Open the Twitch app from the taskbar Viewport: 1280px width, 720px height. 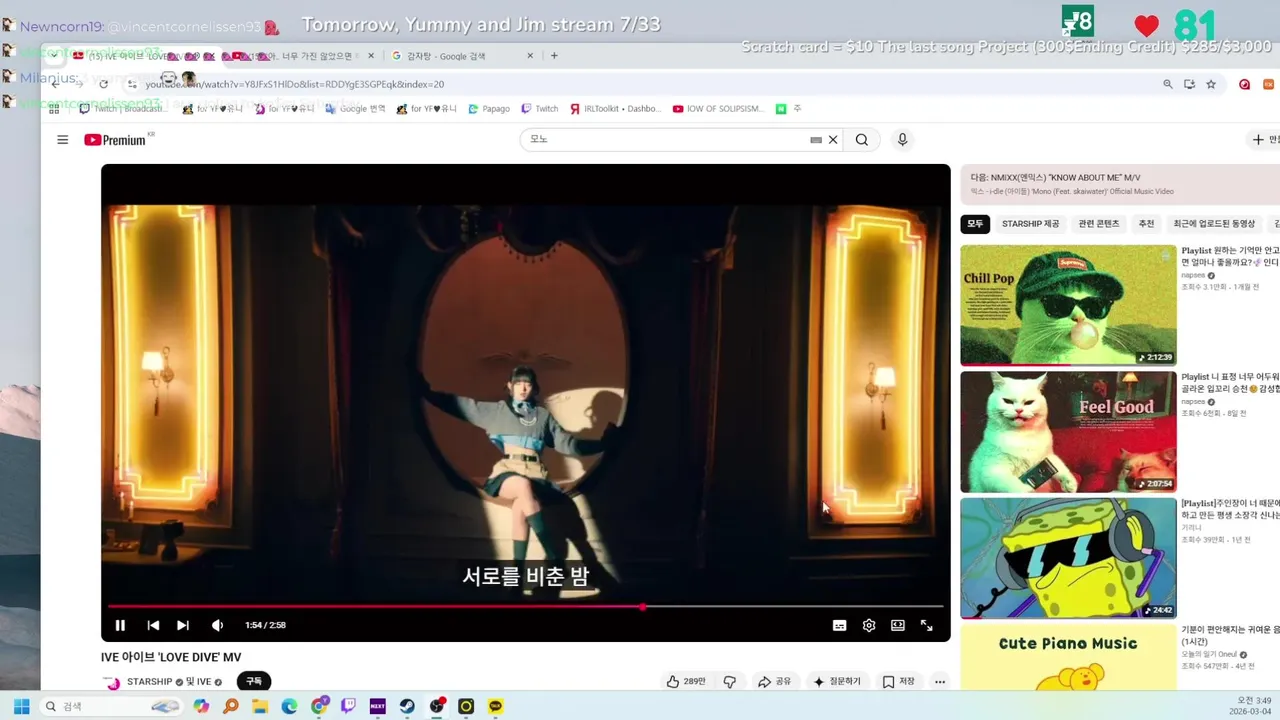click(x=348, y=706)
